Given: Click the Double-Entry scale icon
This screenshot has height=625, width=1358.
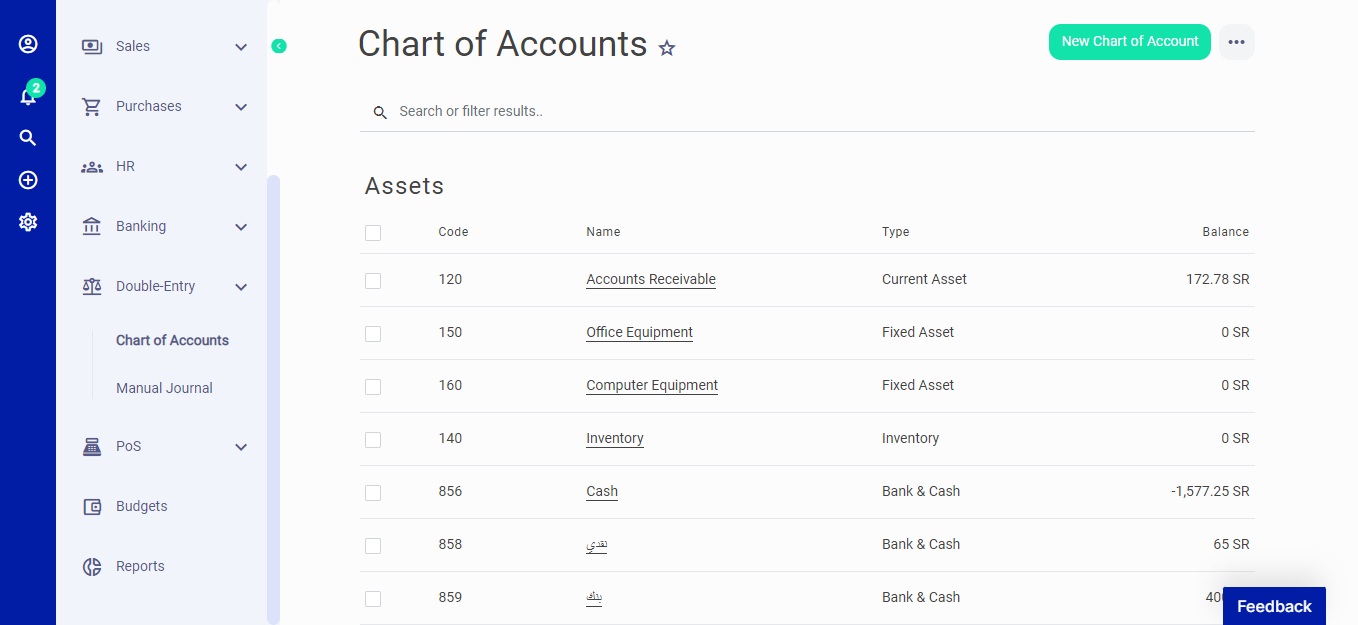Looking at the screenshot, I should pyautogui.click(x=92, y=286).
